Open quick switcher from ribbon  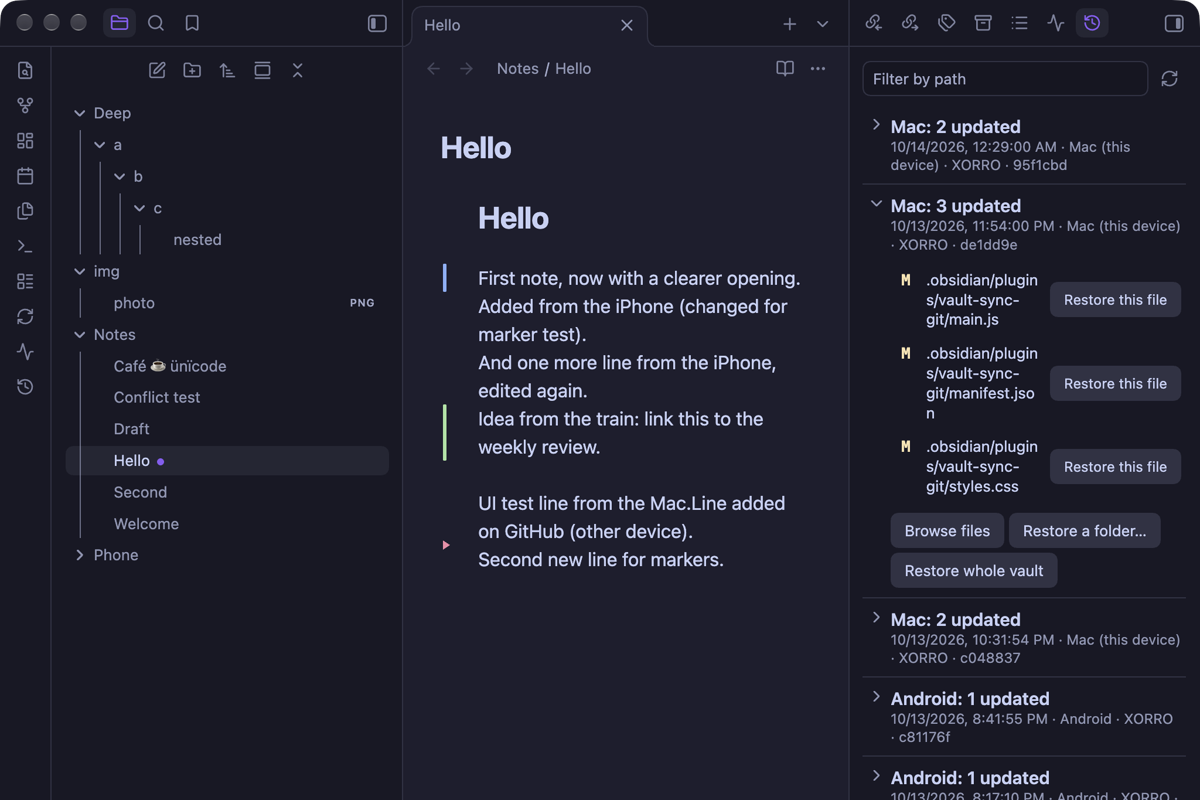pos(25,70)
